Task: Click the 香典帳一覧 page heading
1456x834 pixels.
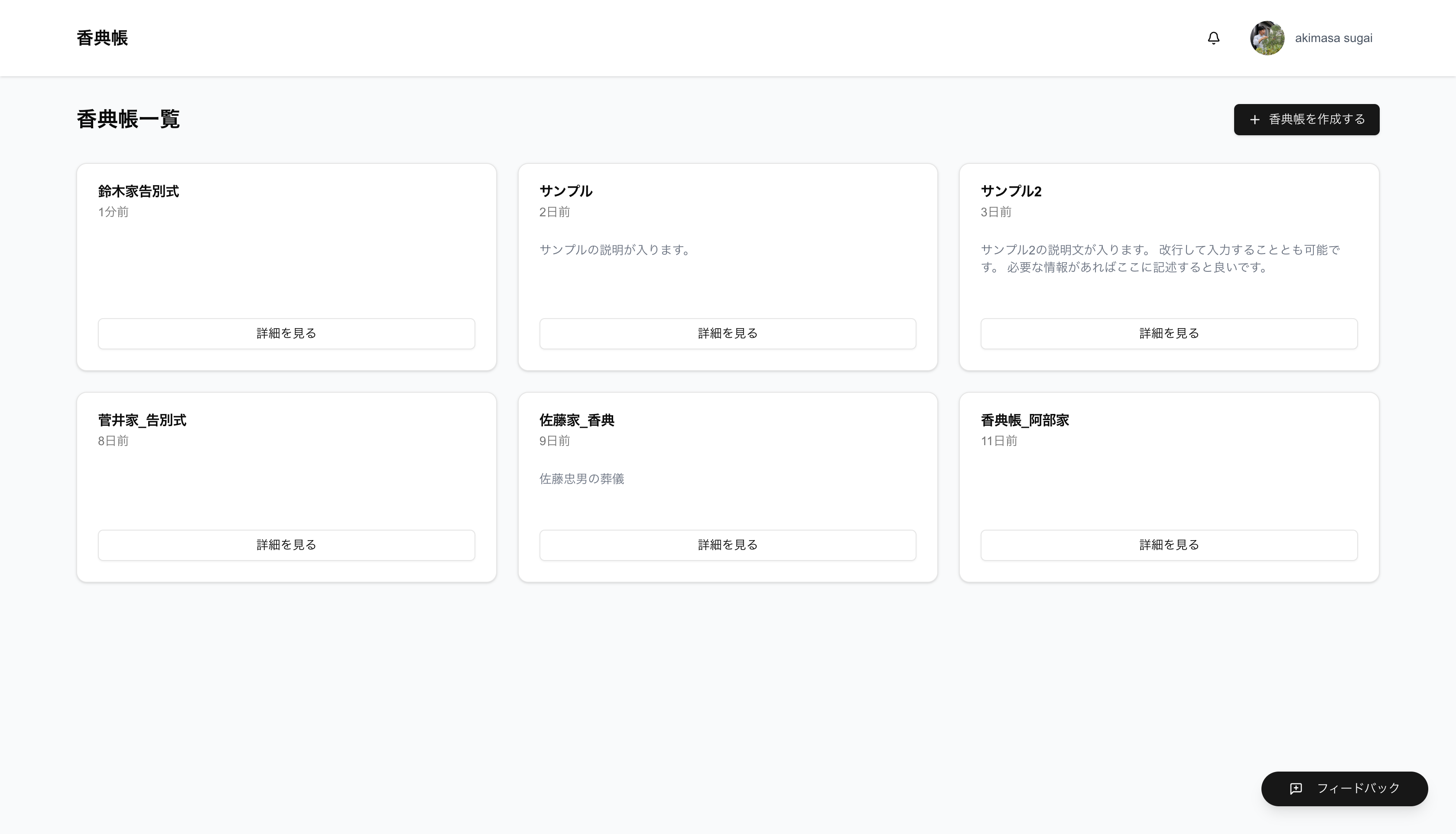Action: tap(128, 119)
